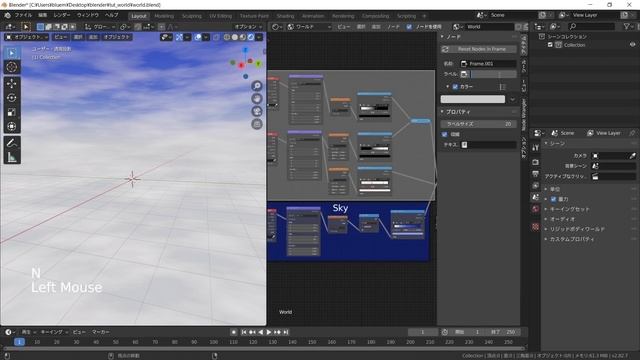Open the オプション dropdown in viewport
640x360 pixels.
(x=248, y=27)
